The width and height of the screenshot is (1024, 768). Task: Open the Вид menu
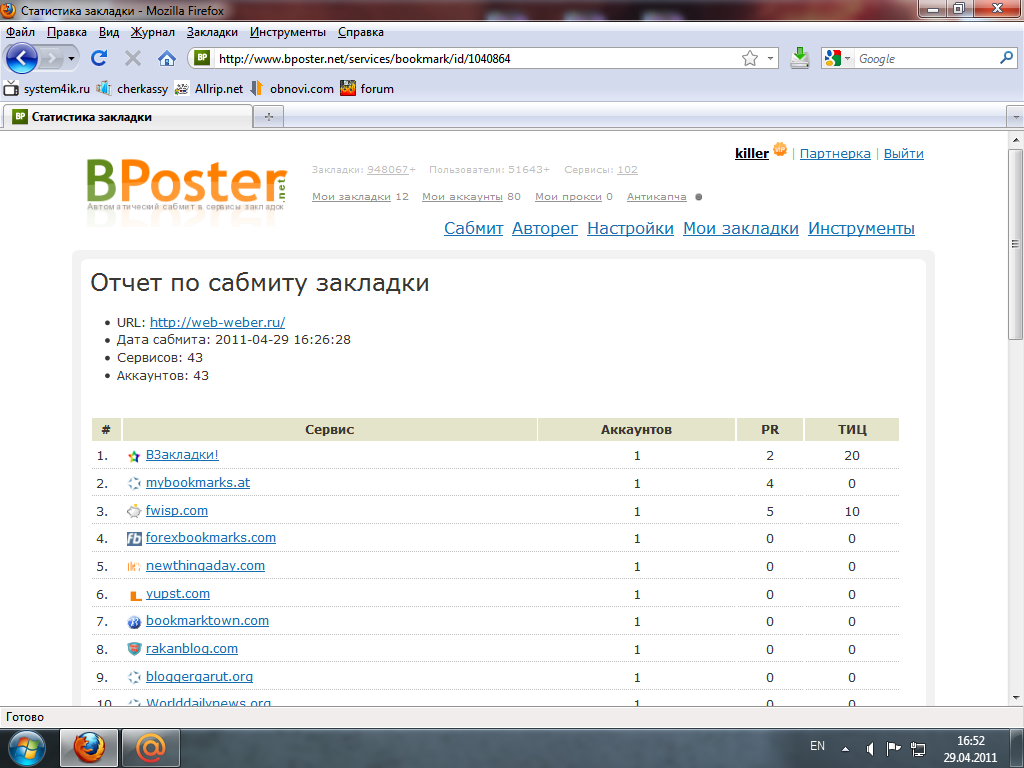109,32
